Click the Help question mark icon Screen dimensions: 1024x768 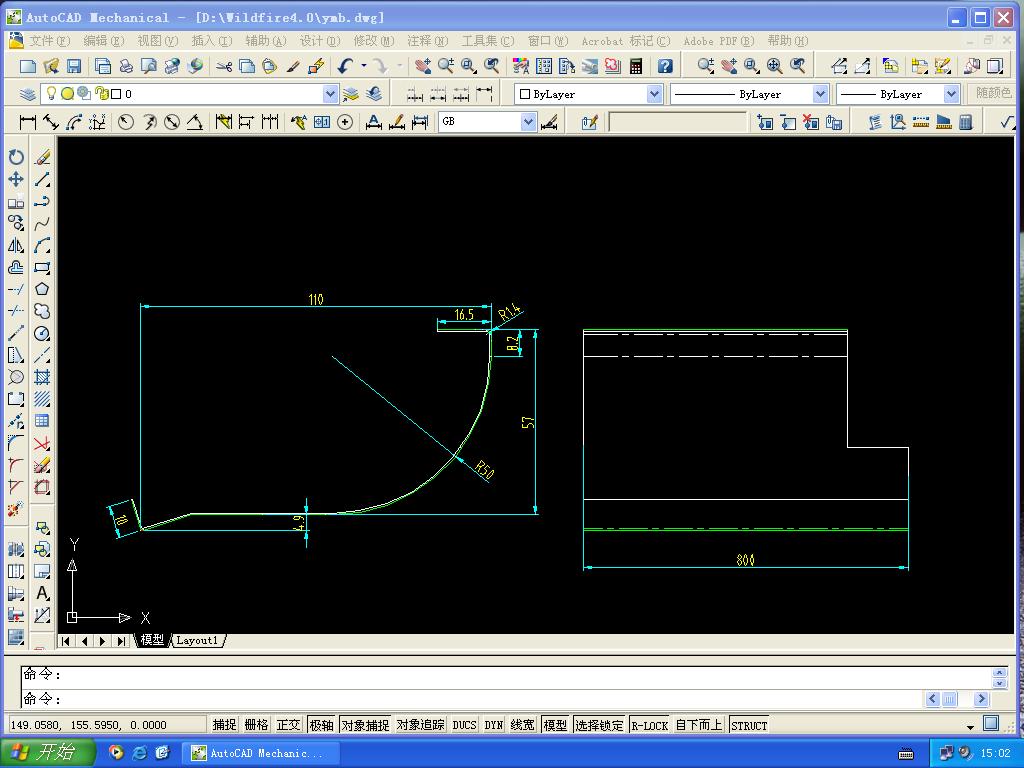pos(665,66)
